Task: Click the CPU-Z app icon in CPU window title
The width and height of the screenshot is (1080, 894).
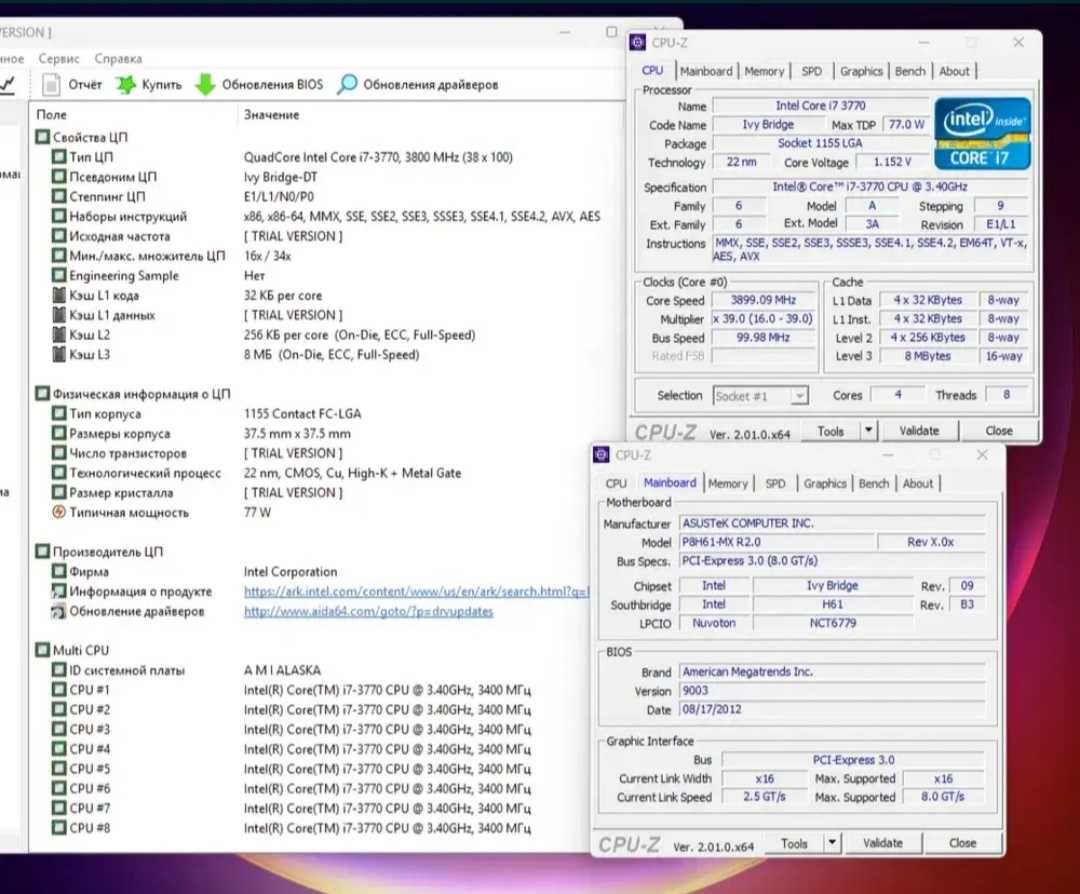Action: (x=638, y=43)
